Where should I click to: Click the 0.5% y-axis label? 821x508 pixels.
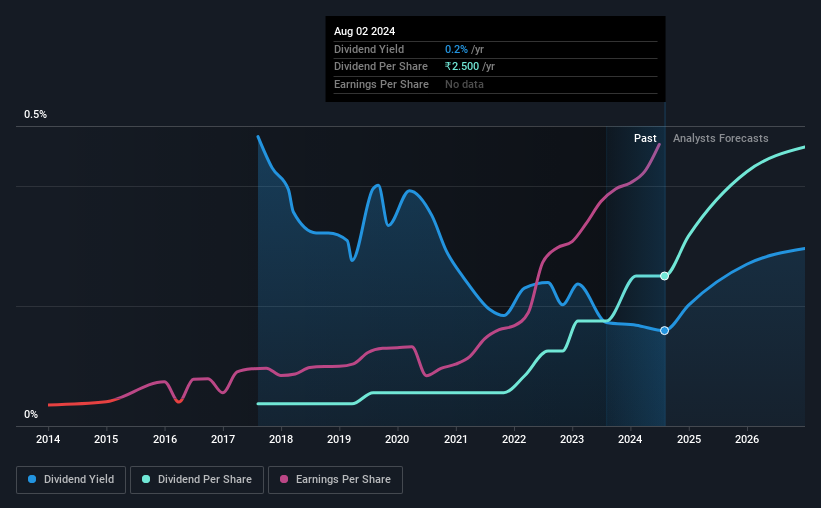[x=36, y=114]
